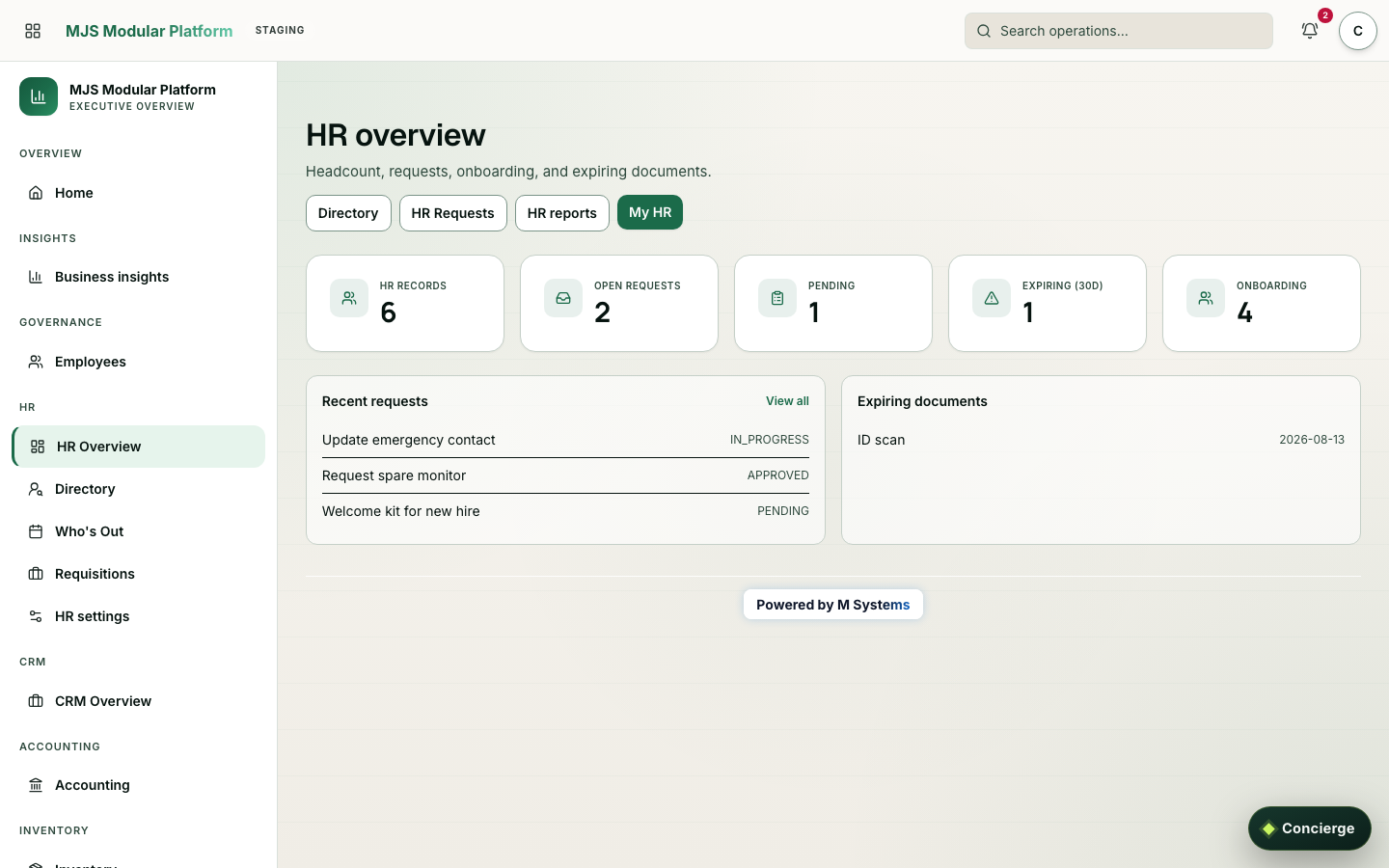The height and width of the screenshot is (868, 1389).
Task: Click the STAGING environment label
Action: click(280, 31)
